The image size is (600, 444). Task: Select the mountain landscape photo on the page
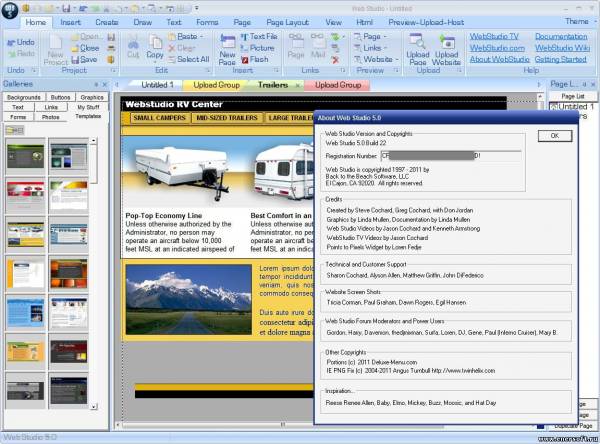(189, 299)
